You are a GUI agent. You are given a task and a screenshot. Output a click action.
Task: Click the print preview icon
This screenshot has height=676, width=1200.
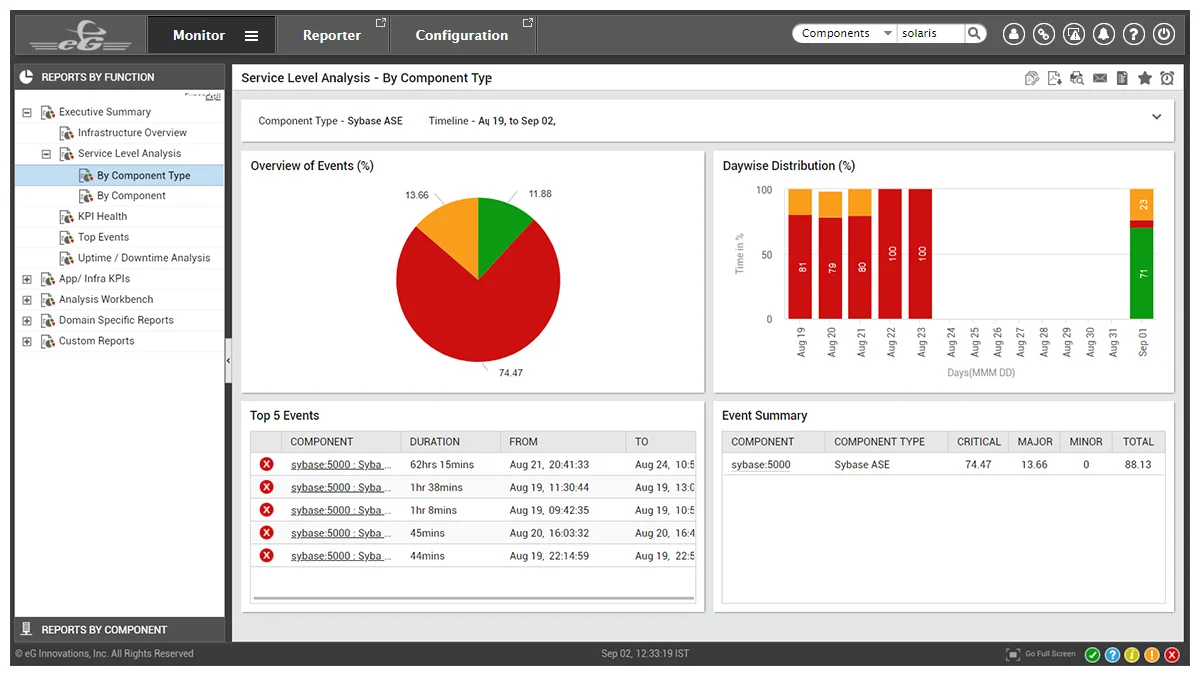point(1077,78)
